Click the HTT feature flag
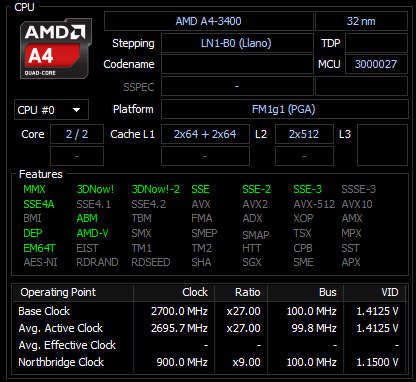The image size is (416, 382). pyautogui.click(x=252, y=248)
